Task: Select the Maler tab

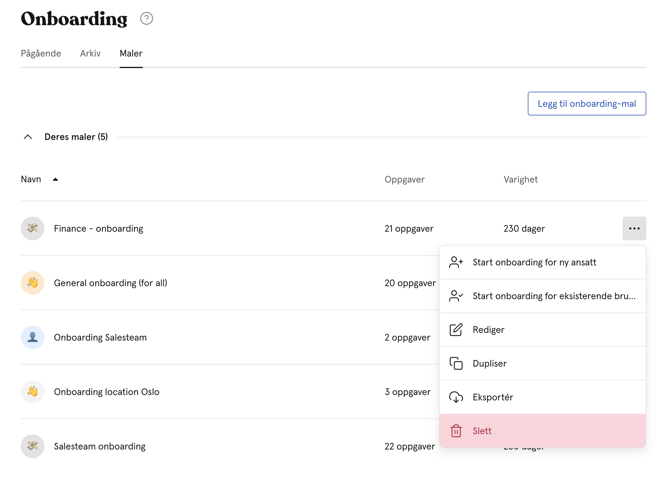Action: [131, 53]
